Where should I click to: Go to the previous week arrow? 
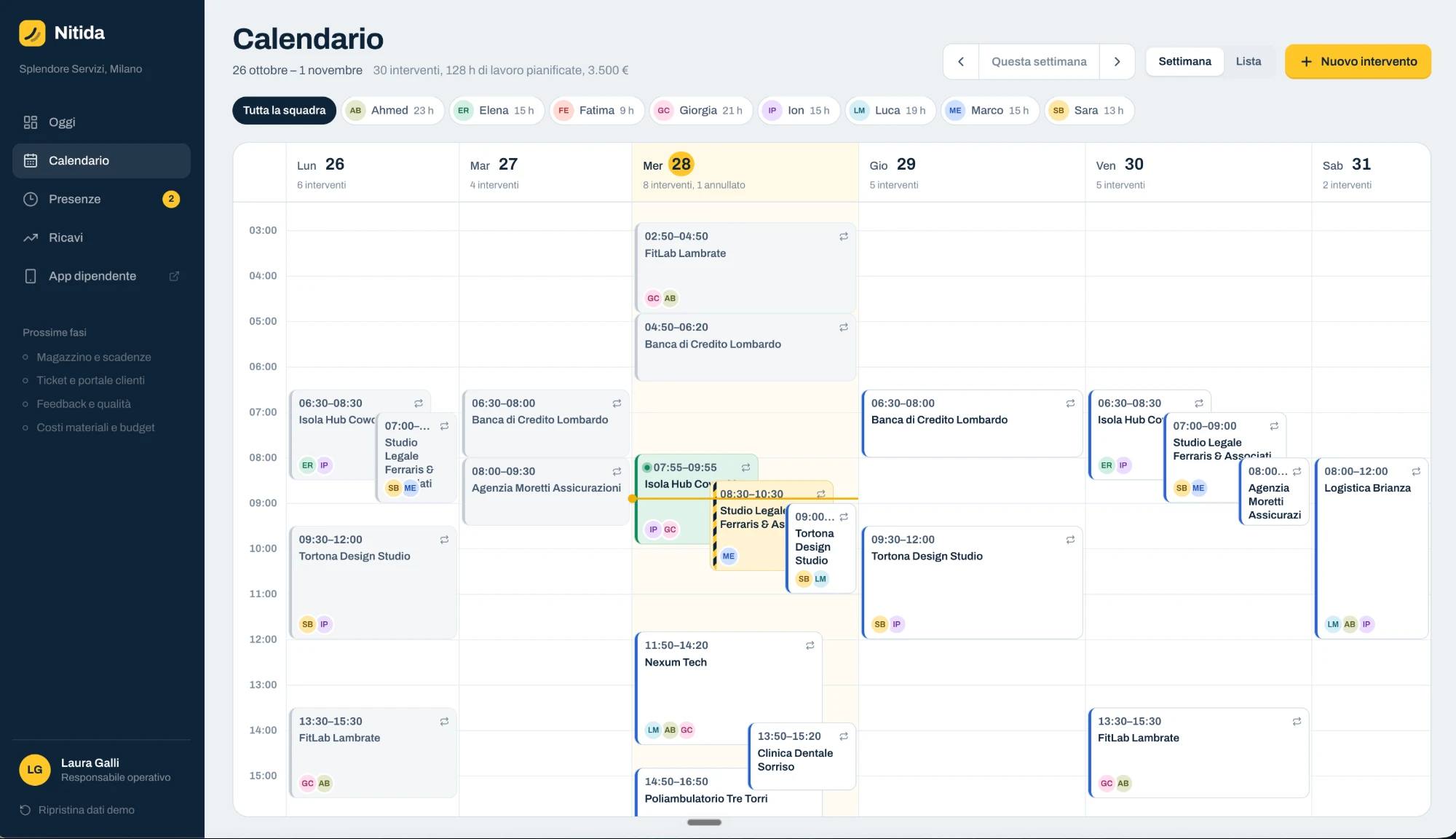[x=961, y=62]
